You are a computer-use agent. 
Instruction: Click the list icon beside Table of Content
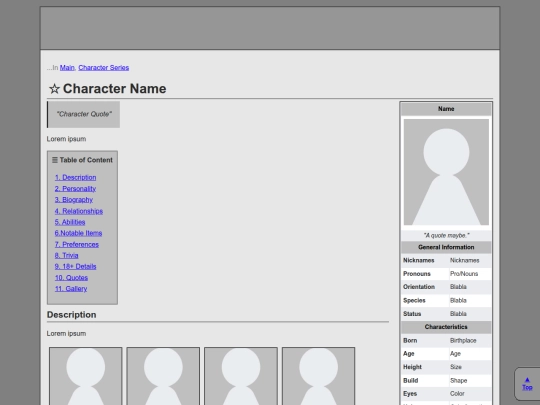[x=55, y=160]
